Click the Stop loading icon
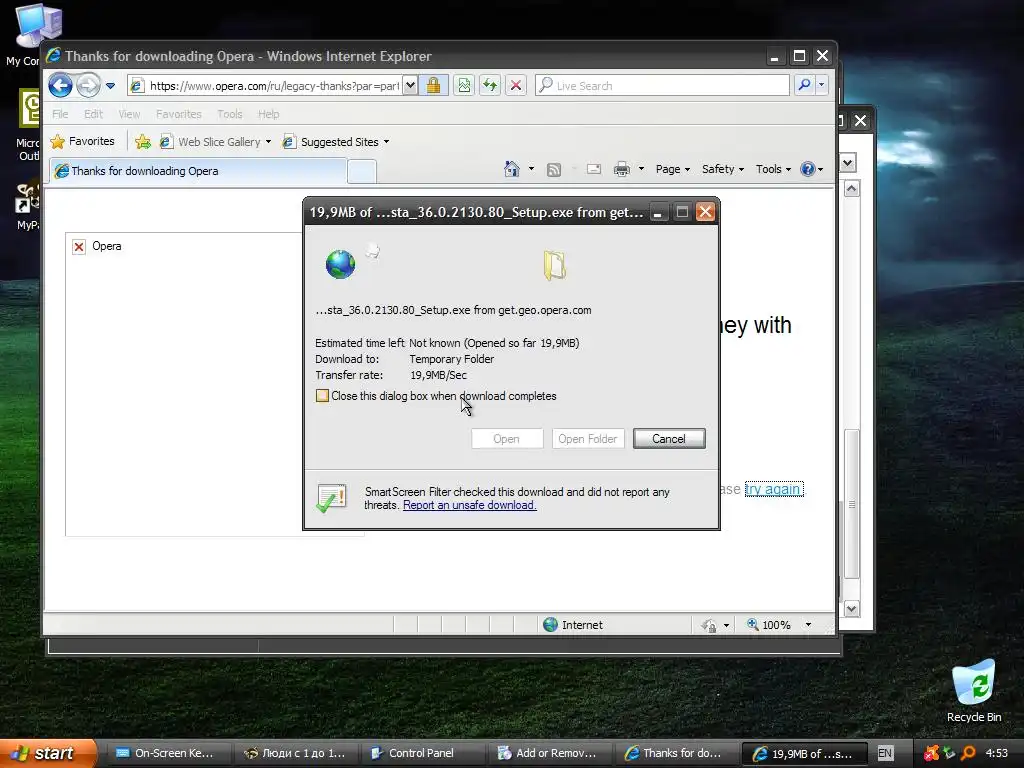The height and width of the screenshot is (768, 1024). (x=516, y=86)
